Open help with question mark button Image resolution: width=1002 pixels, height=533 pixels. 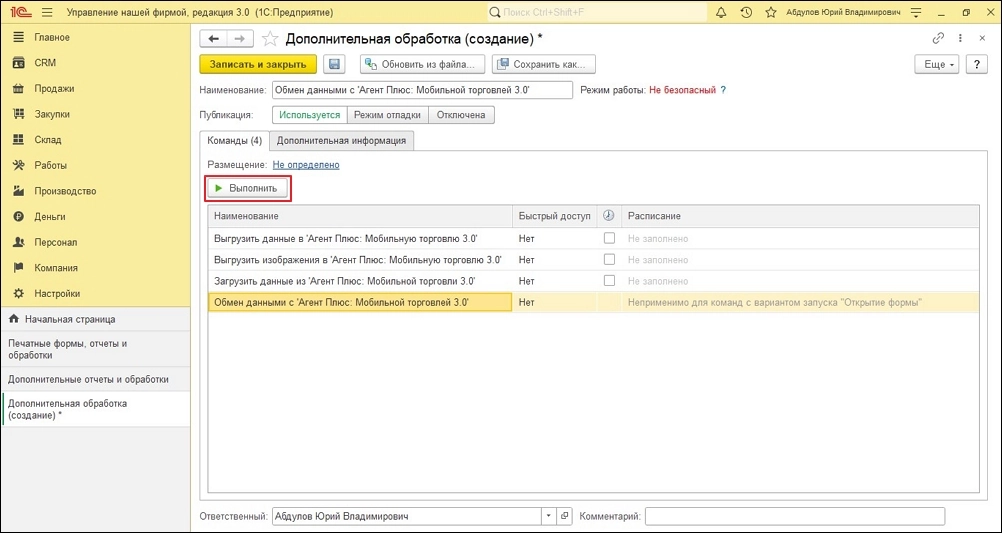pos(976,65)
